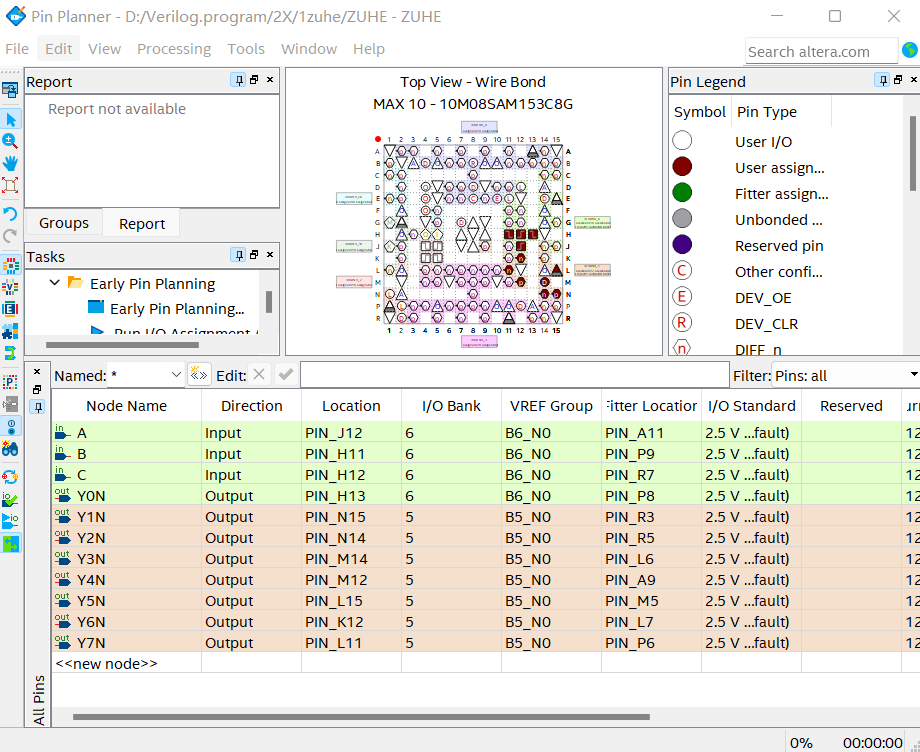Click the globe icon next to the search box

(x=909, y=49)
